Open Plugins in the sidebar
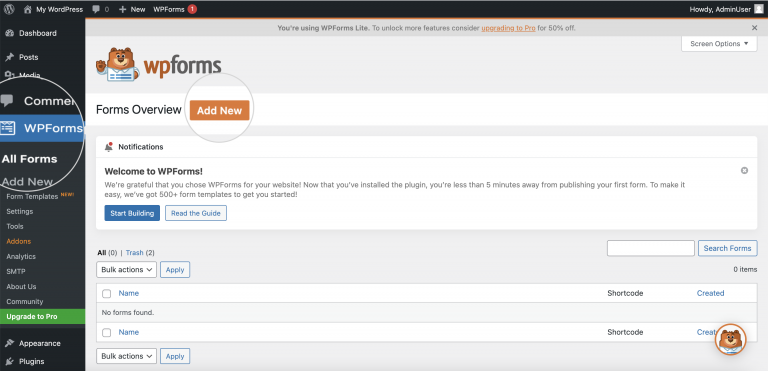768x371 pixels. (x=31, y=361)
